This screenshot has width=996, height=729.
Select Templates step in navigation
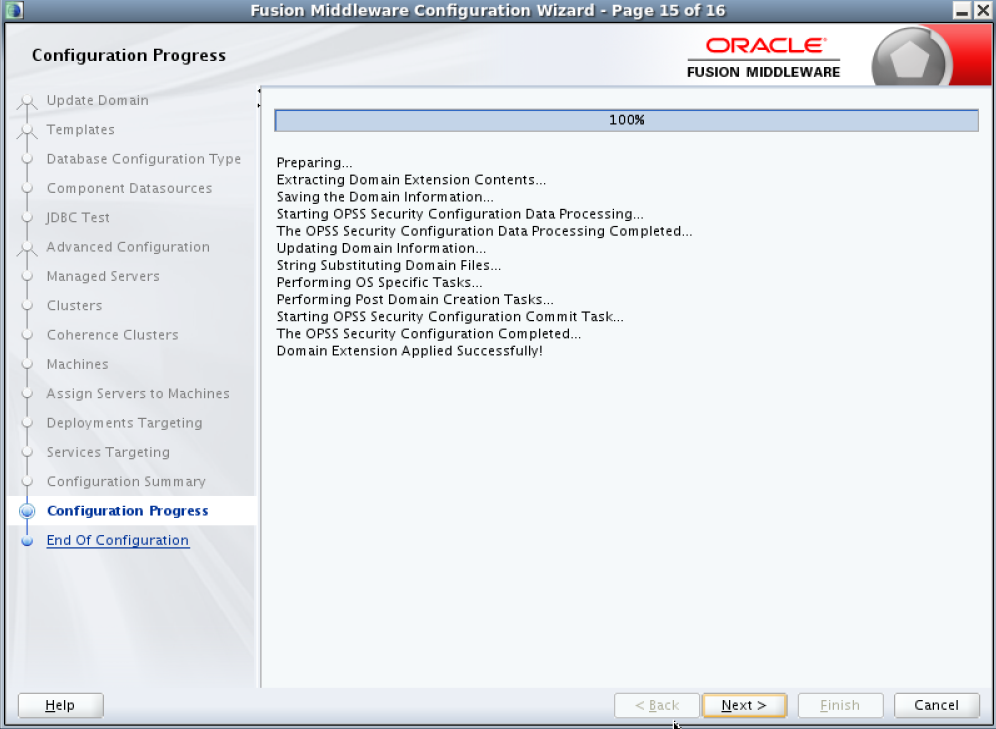81,130
